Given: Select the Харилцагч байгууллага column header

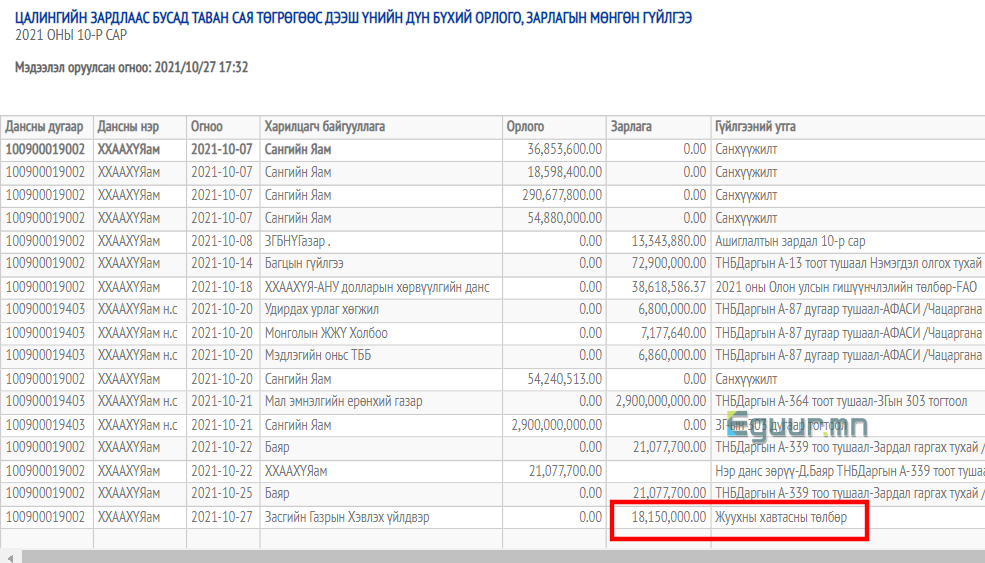Looking at the screenshot, I should pyautogui.click(x=325, y=127).
